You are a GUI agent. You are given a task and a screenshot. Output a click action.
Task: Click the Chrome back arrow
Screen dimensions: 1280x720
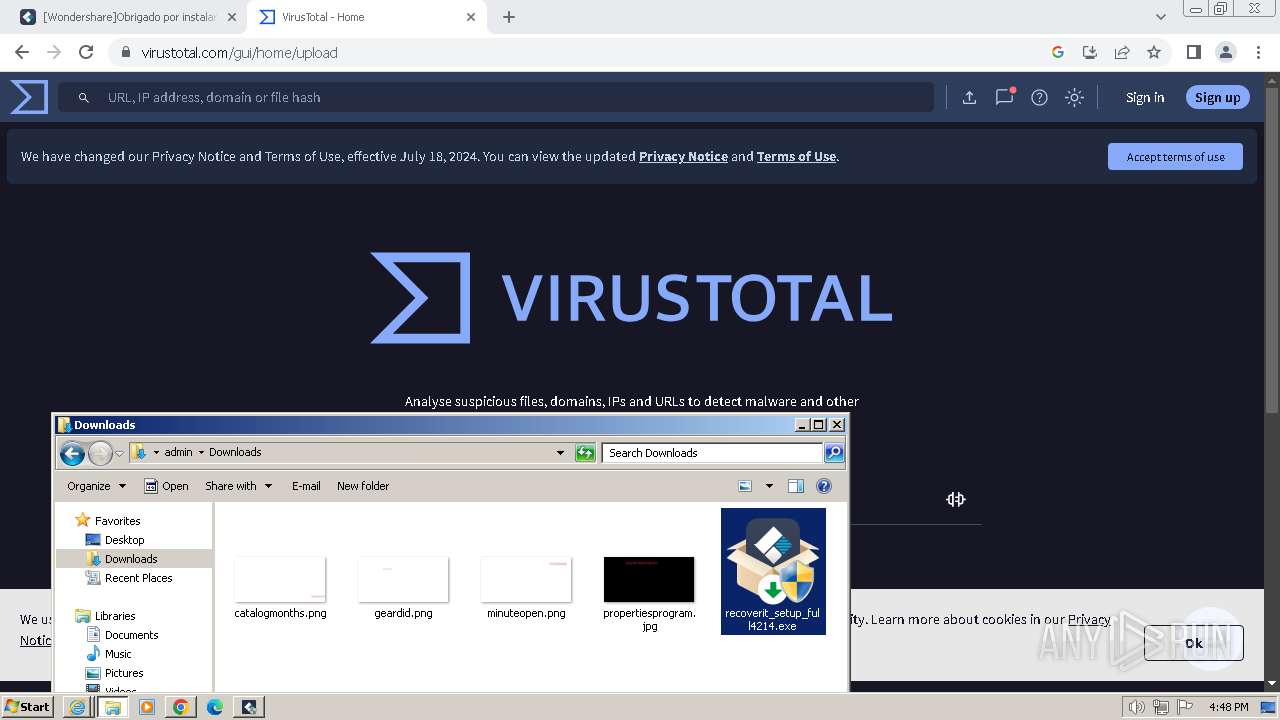[22, 52]
